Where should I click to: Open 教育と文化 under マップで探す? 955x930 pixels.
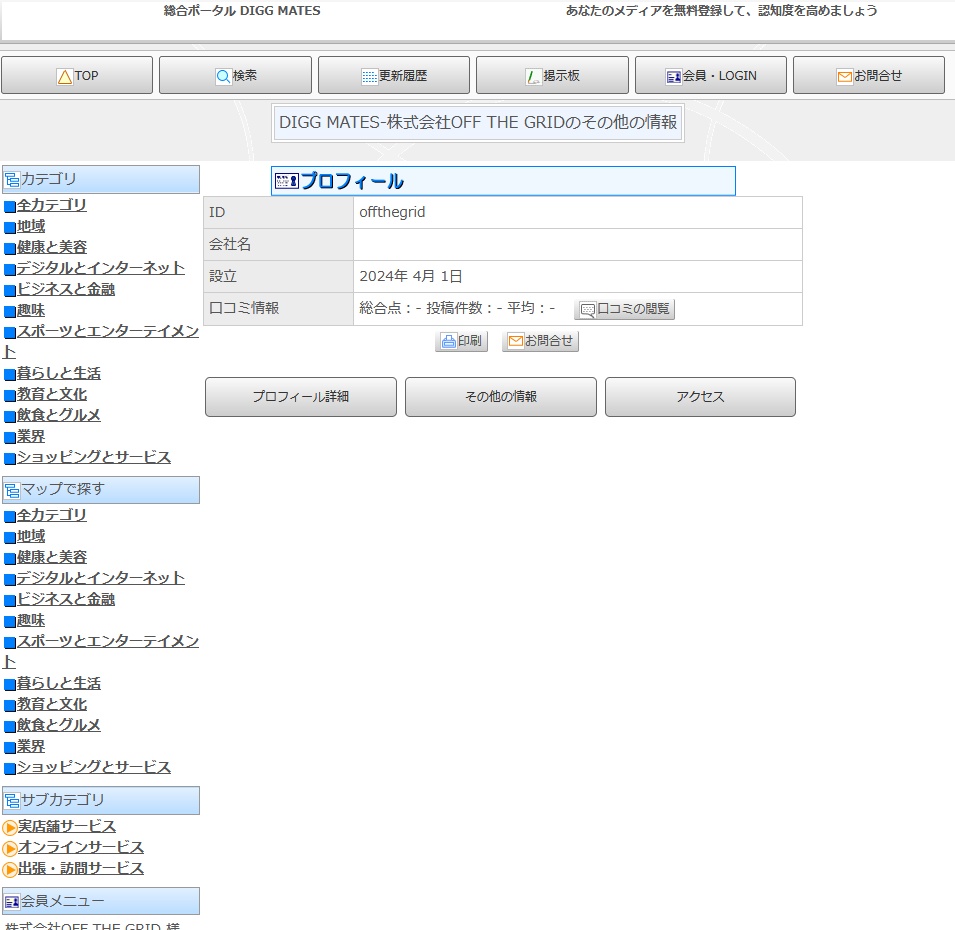point(52,705)
